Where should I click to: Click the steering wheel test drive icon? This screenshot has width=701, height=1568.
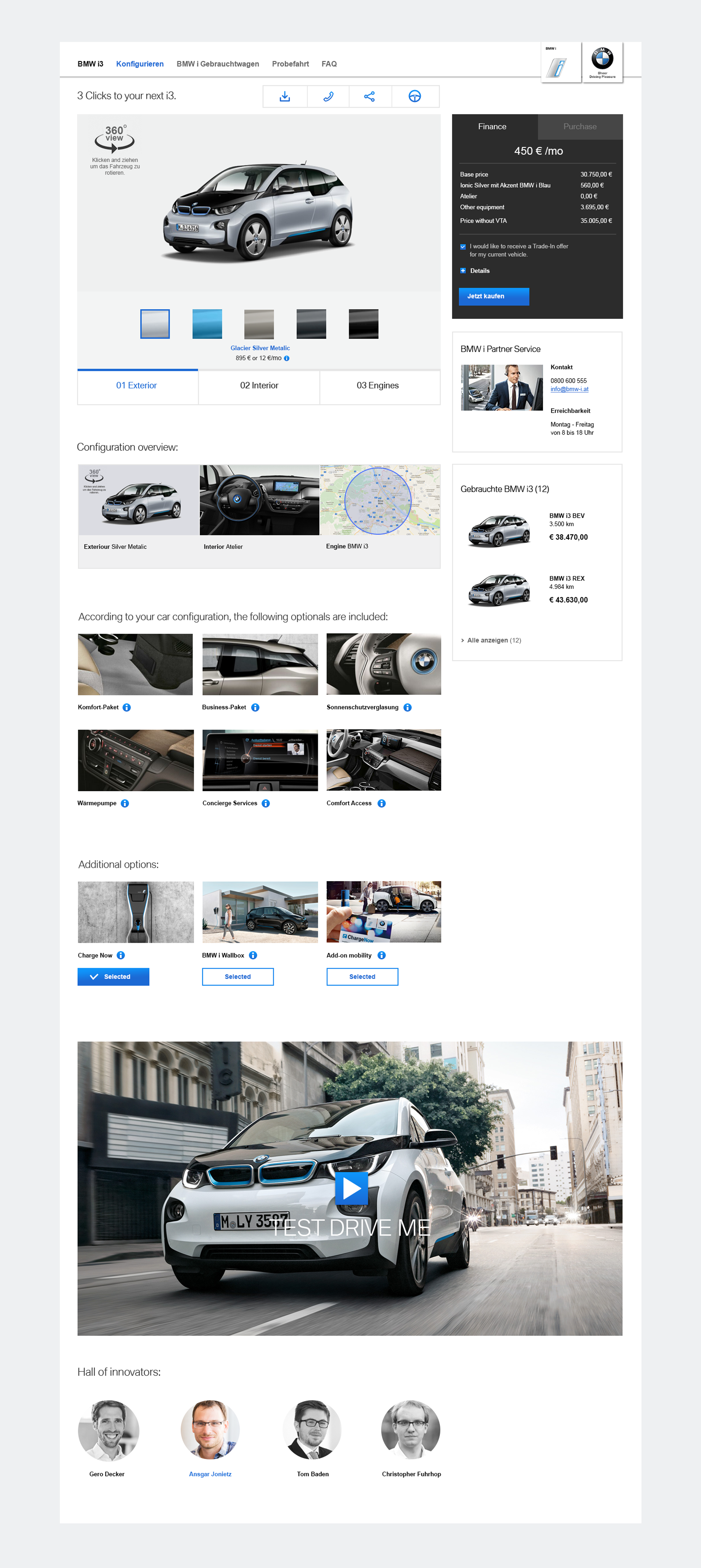(416, 96)
